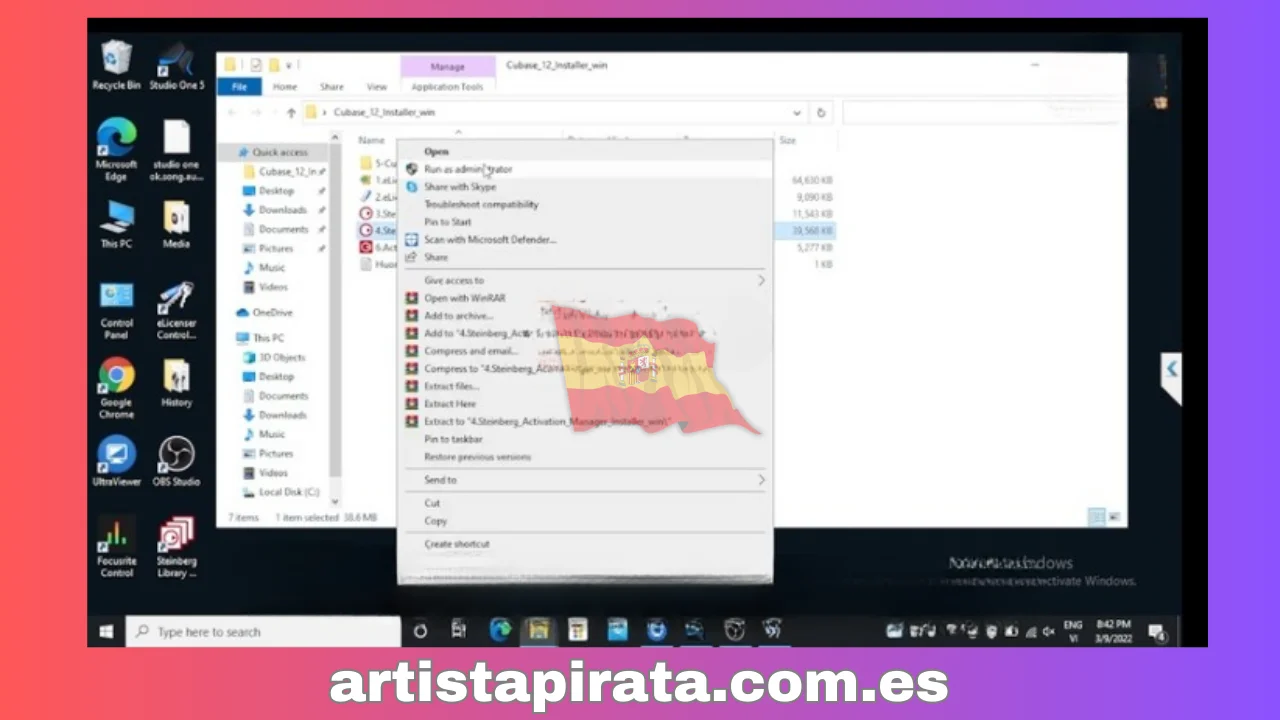
Task: Expand the Send to submenu
Action: [x=585, y=480]
